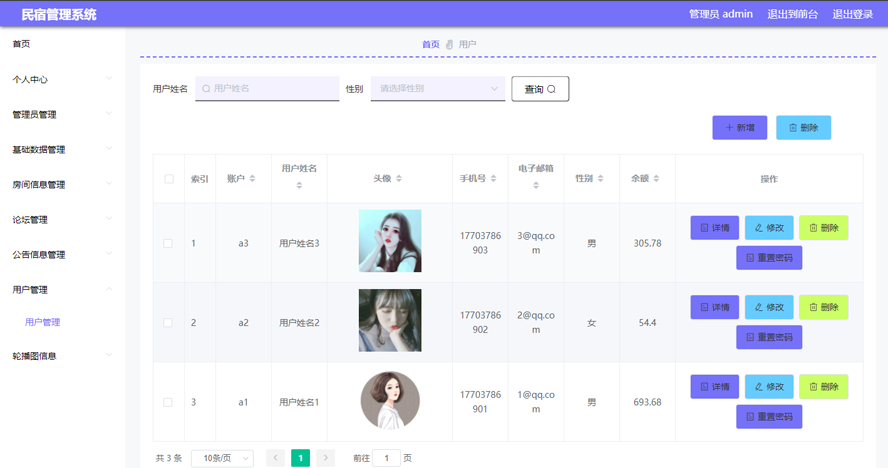
Task: Click 重置密码 for user a2
Action: pos(769,337)
